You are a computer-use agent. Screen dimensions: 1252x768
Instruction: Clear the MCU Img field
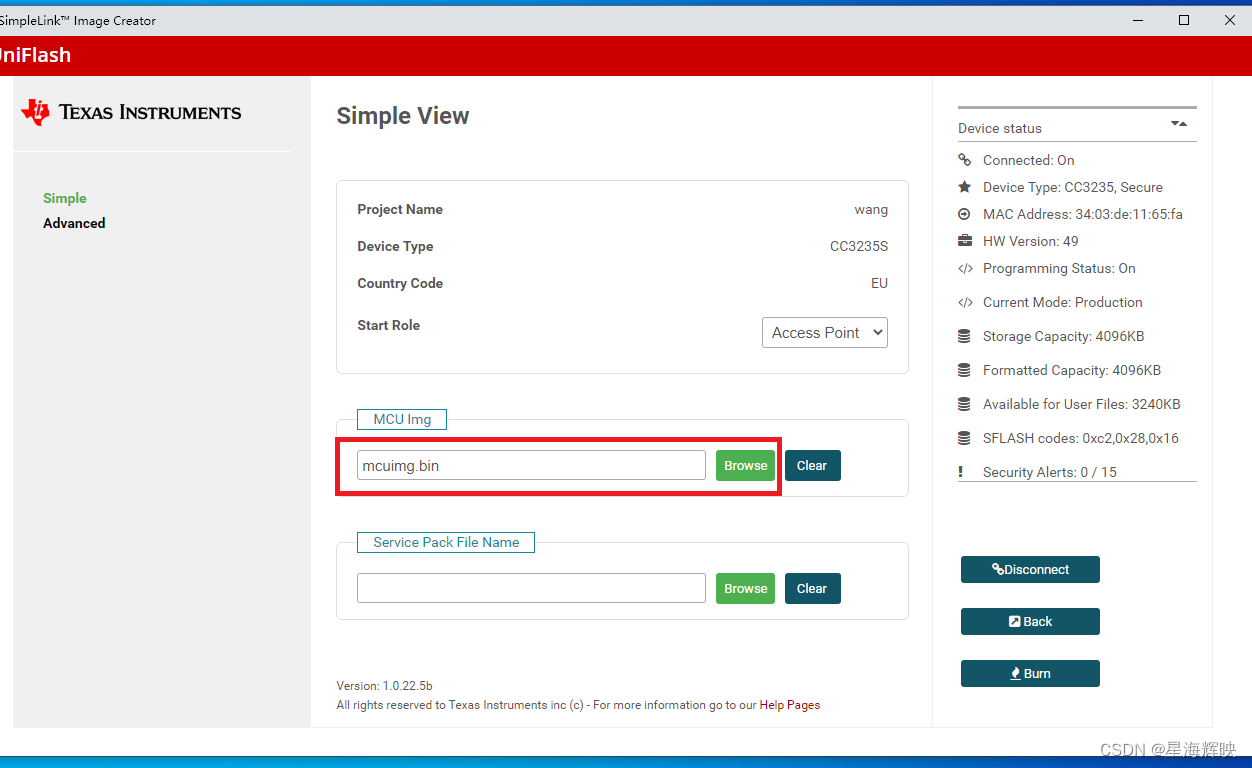[812, 465]
